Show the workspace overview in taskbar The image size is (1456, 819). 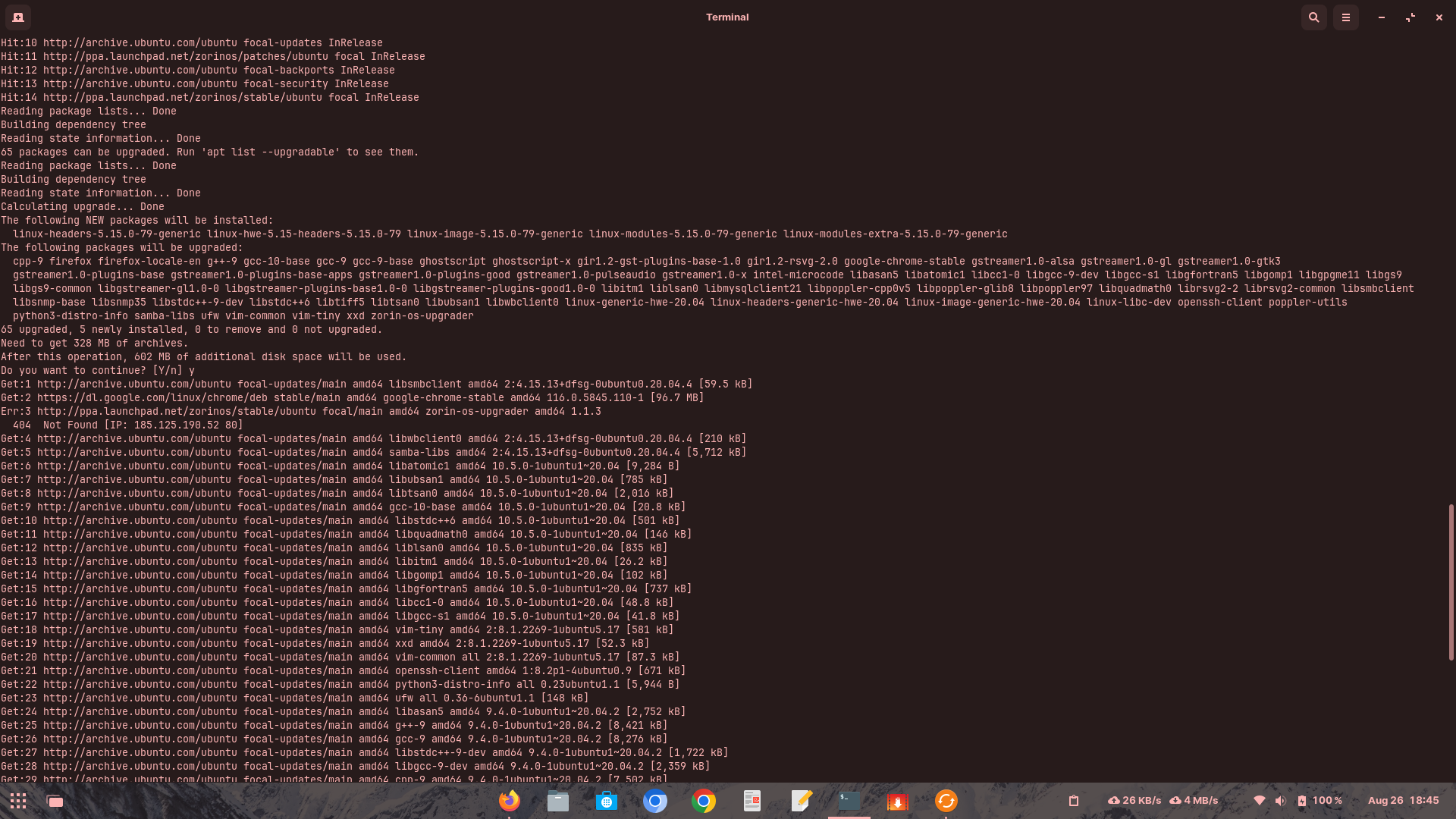[x=55, y=801]
